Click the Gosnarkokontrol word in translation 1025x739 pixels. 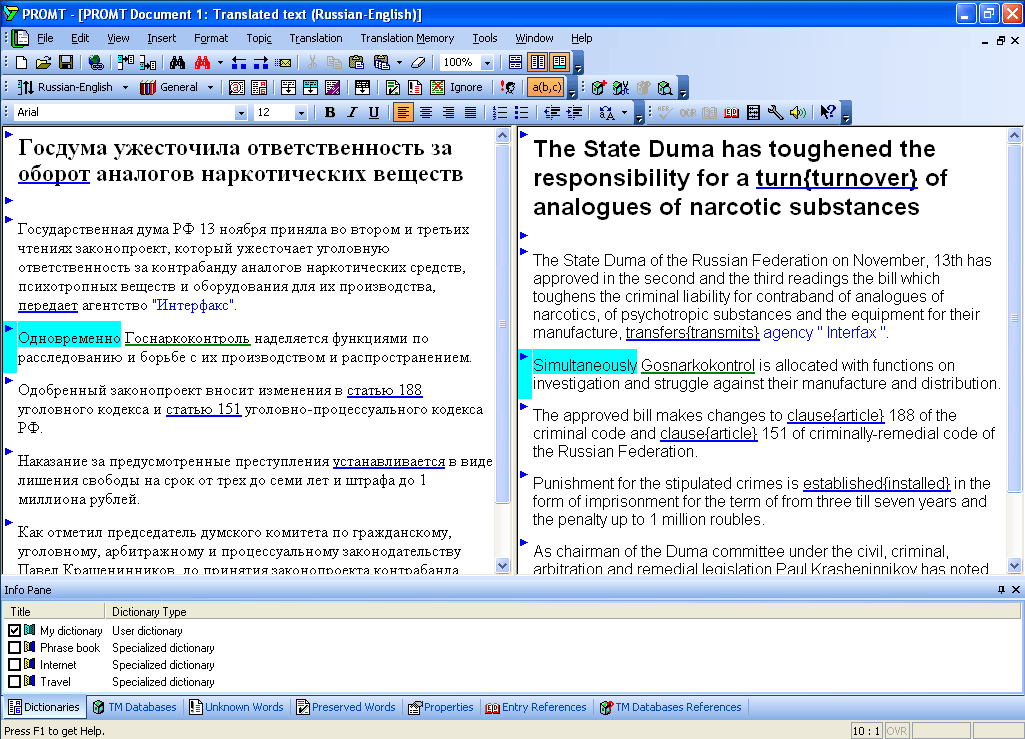[697, 365]
